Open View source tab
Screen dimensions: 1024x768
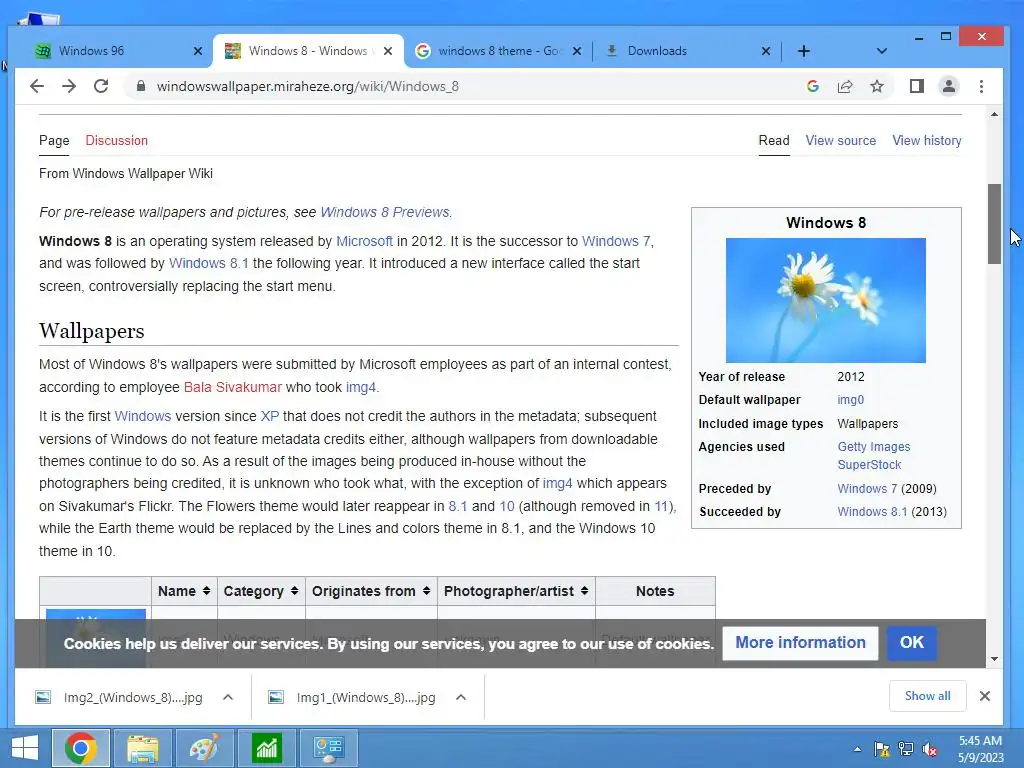(840, 140)
